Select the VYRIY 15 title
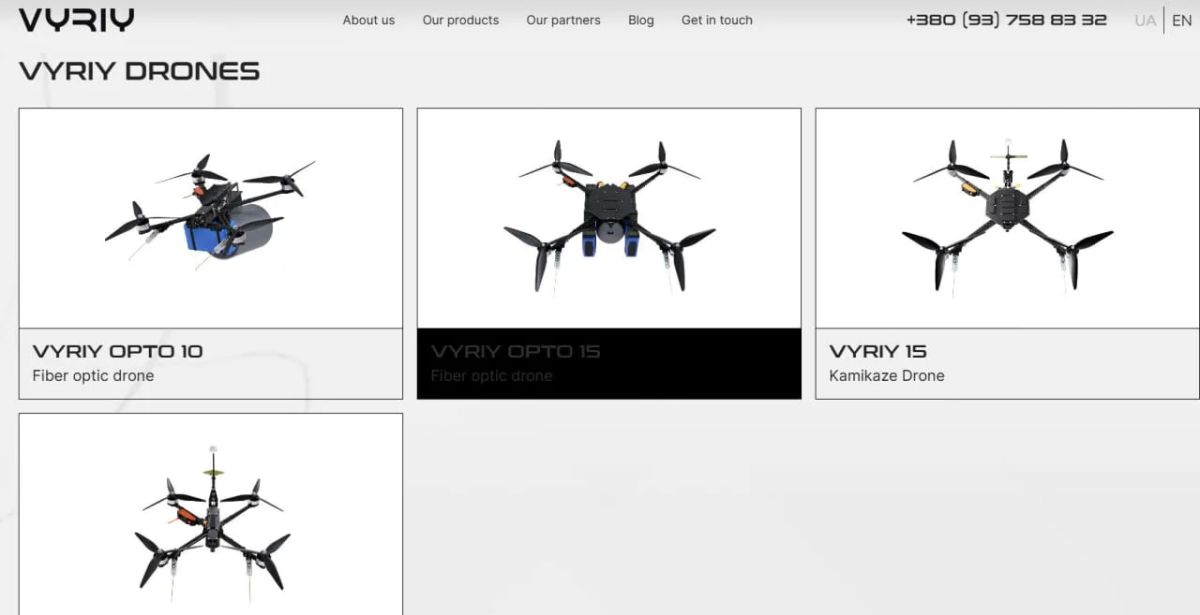1200x615 pixels. click(x=878, y=351)
